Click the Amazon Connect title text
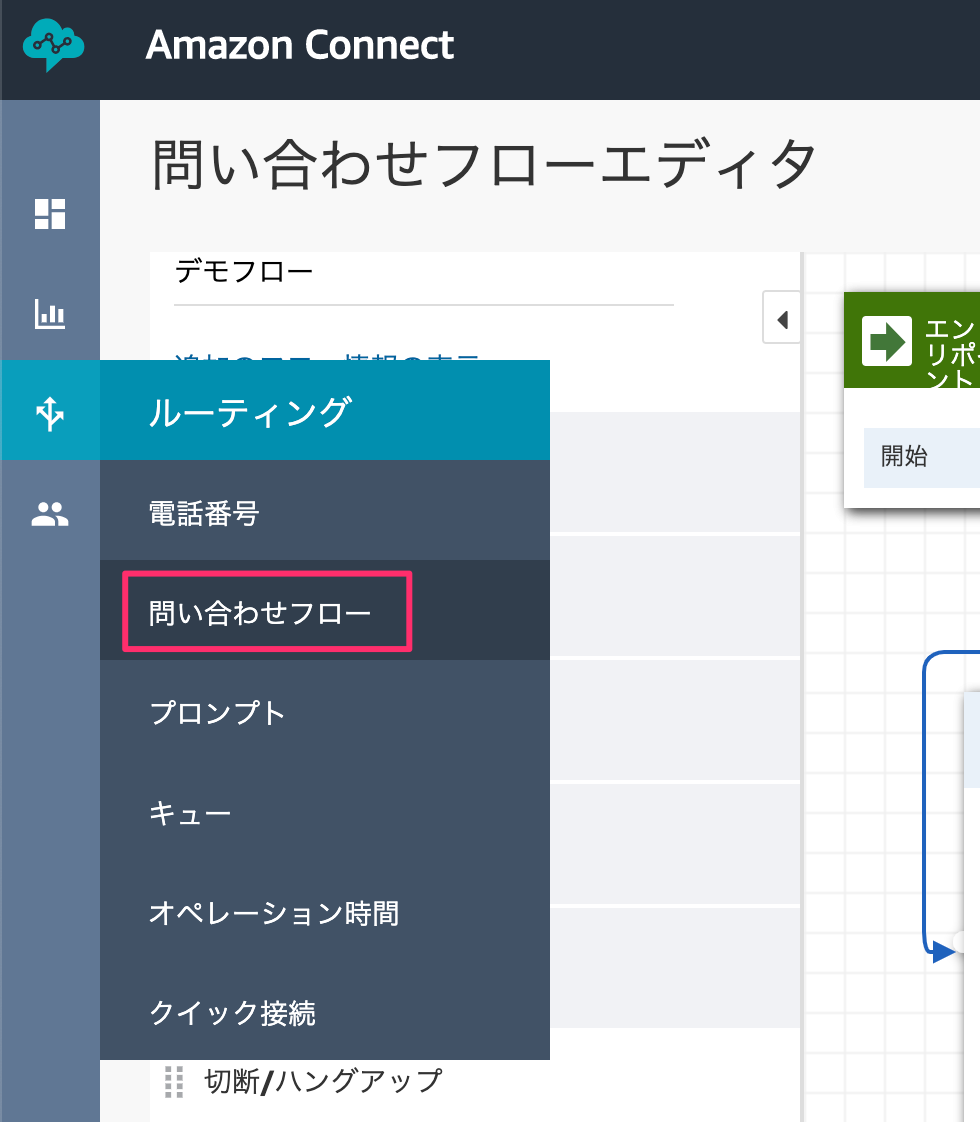 pos(300,45)
